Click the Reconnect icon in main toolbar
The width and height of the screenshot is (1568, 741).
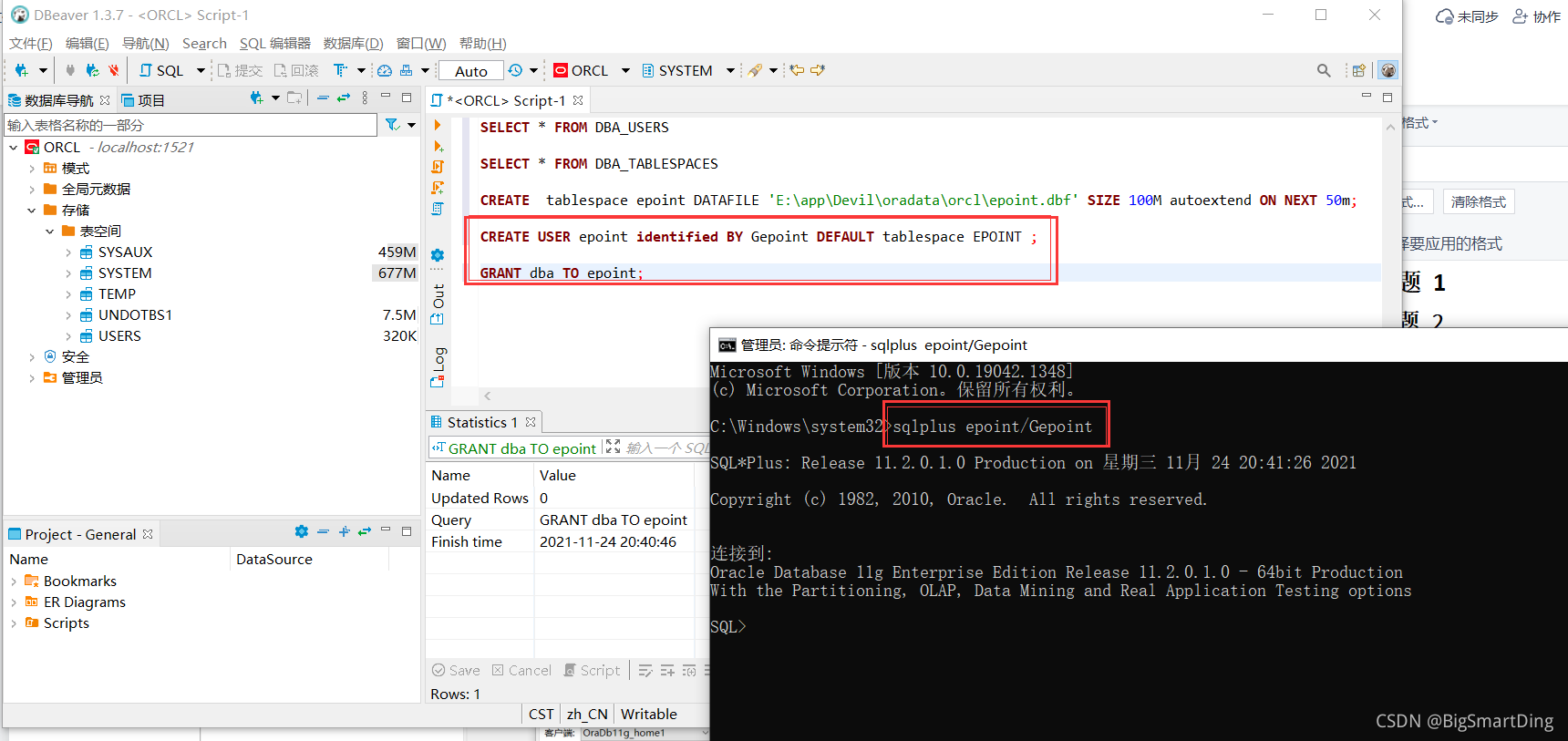92,70
